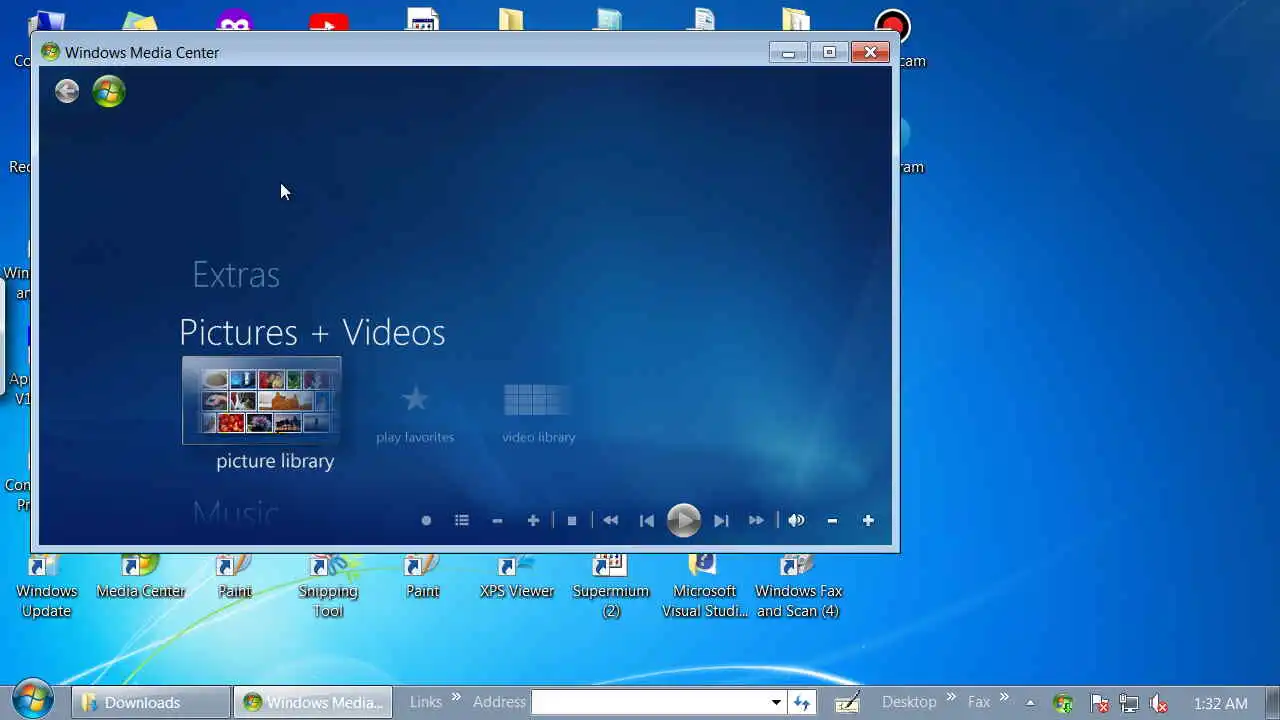Viewport: 1280px width, 720px height.
Task: Click the picture library label
Action: [x=275, y=461]
